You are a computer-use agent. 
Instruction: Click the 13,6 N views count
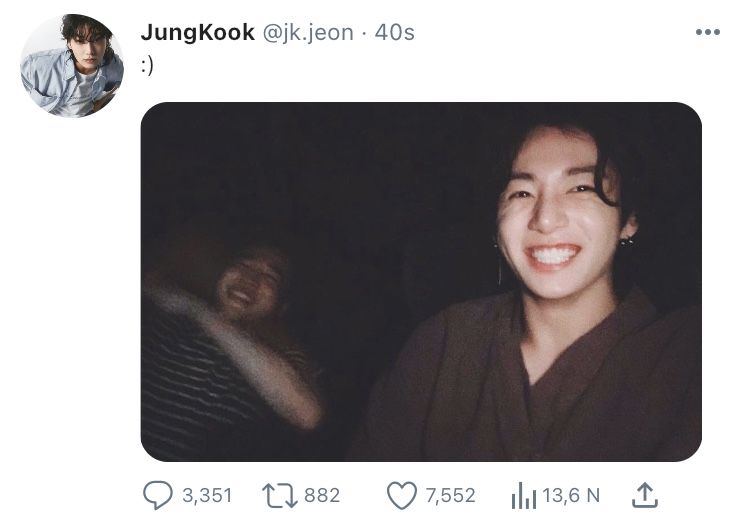tap(571, 495)
